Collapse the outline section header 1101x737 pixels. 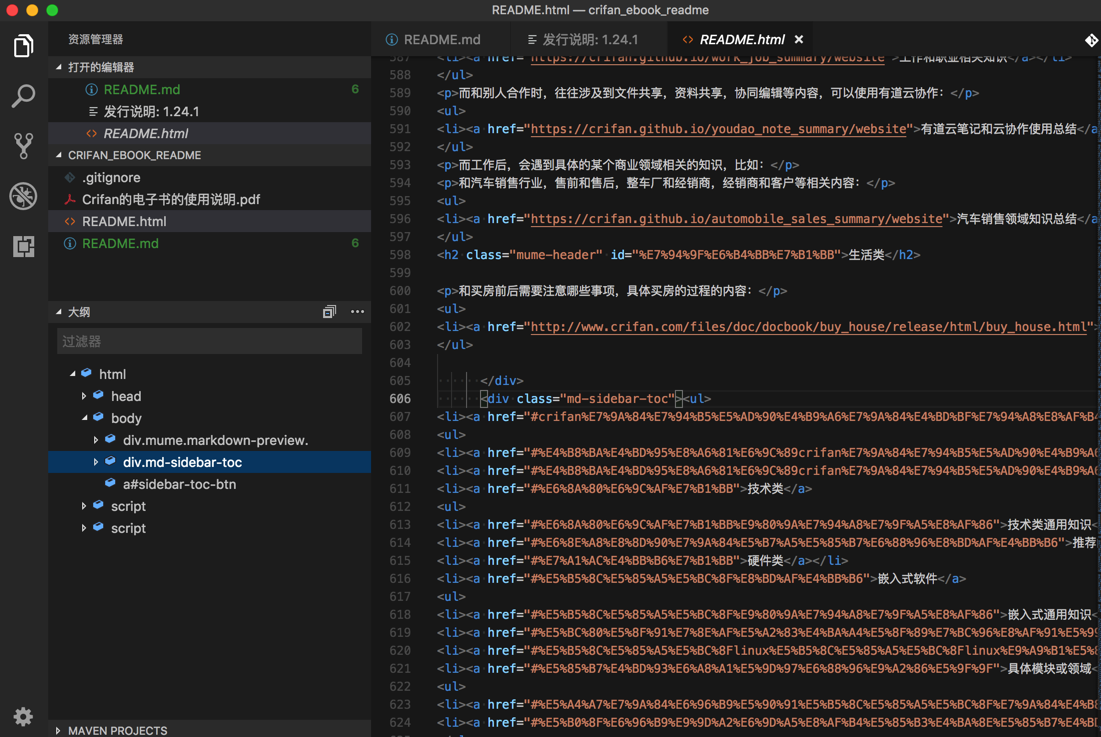tap(59, 312)
